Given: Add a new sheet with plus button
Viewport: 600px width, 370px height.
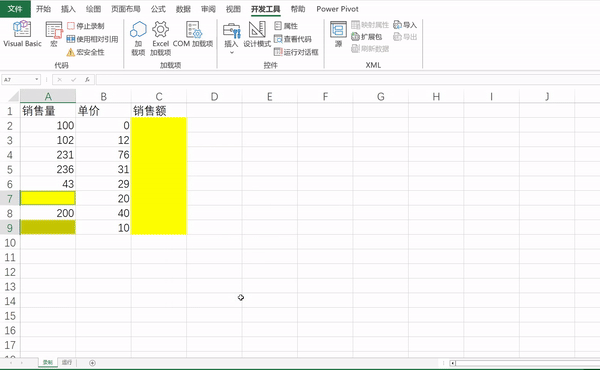Looking at the screenshot, I should (92, 363).
